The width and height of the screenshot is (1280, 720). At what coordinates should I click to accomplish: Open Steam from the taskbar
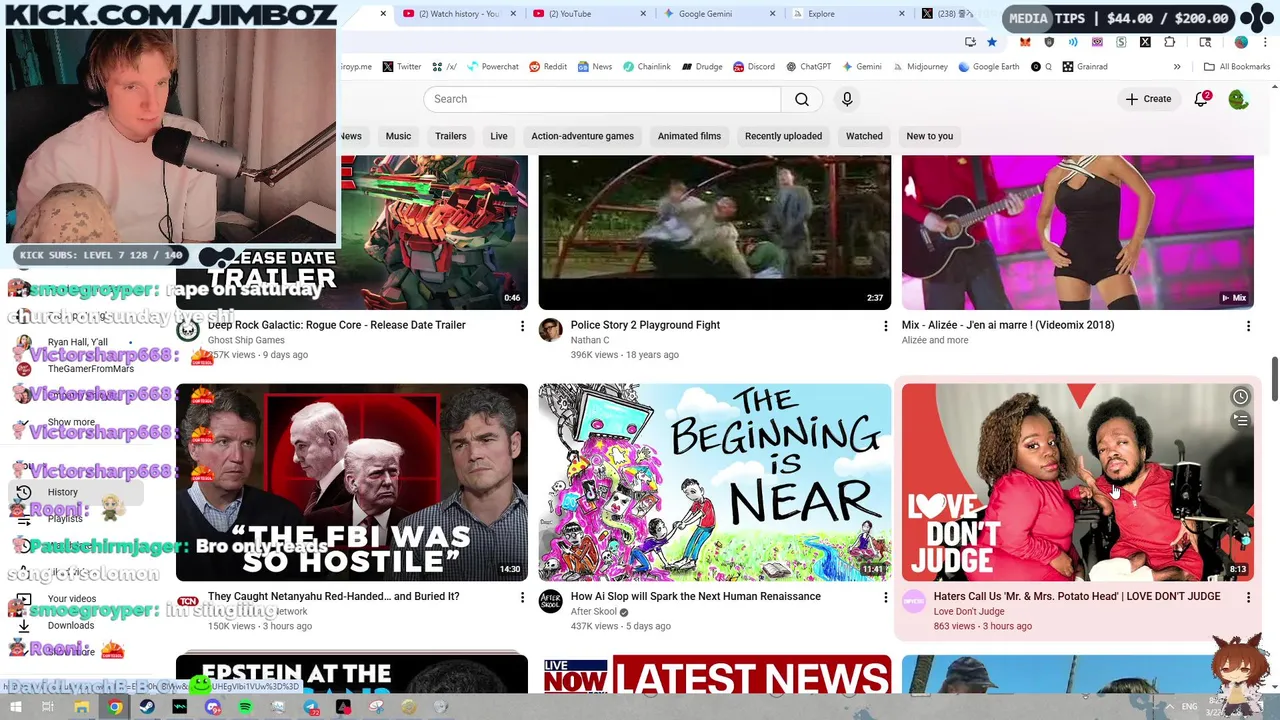147,707
